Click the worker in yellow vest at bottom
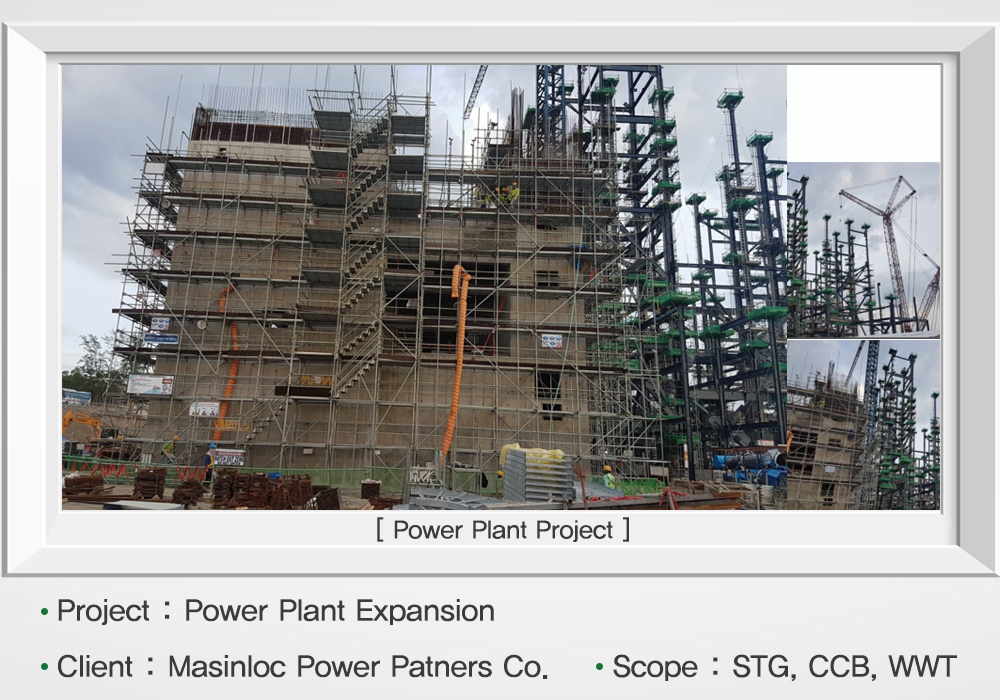 pyautogui.click(x=607, y=476)
